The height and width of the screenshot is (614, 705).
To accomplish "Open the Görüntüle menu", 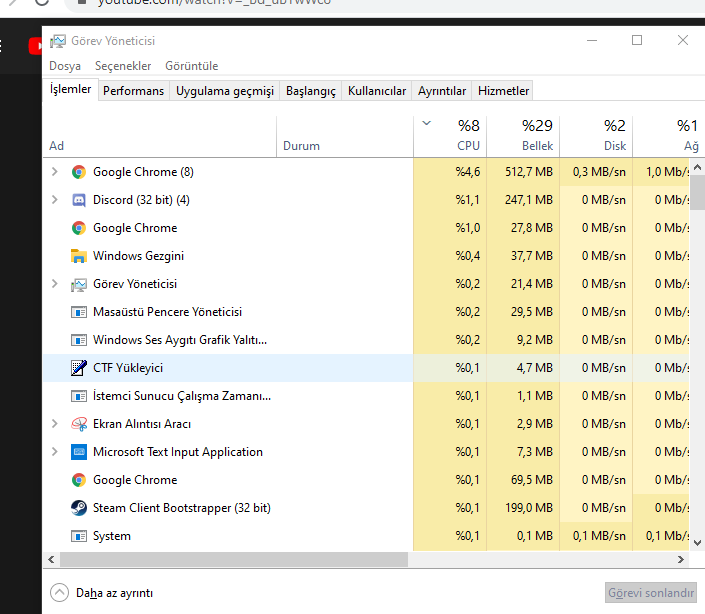I will tap(192, 66).
